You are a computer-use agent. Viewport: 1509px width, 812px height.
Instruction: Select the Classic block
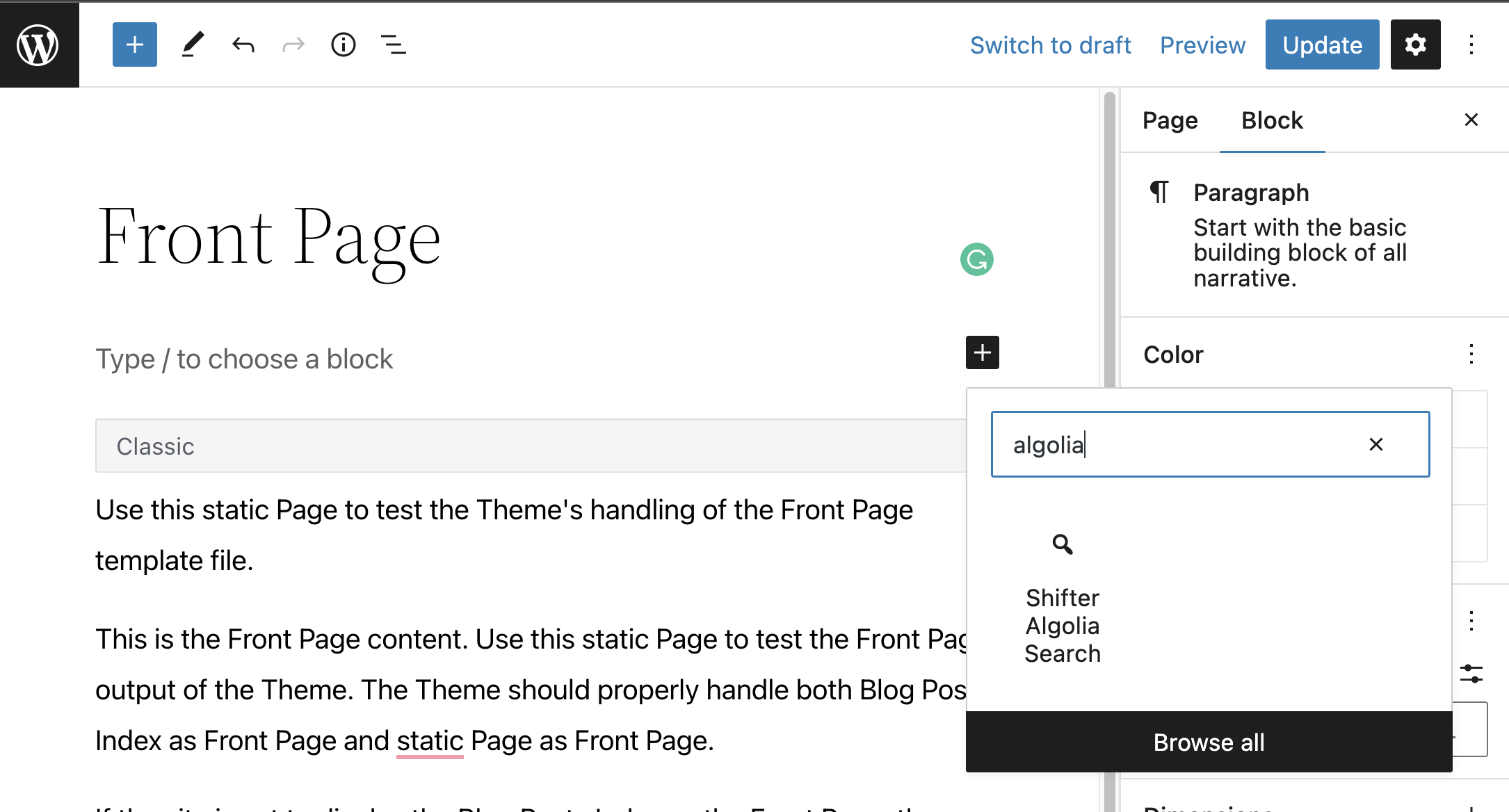[530, 446]
